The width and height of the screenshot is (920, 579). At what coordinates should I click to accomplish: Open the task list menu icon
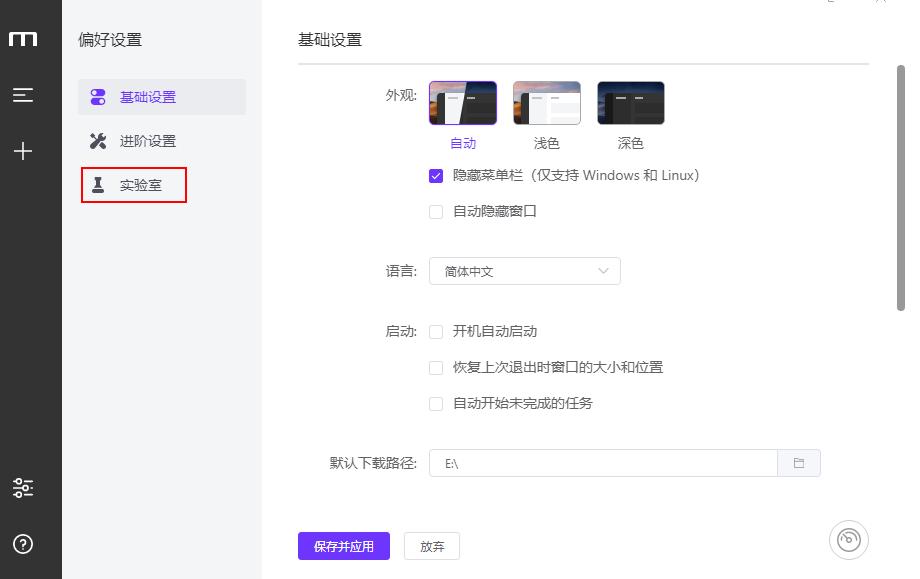tap(23, 94)
